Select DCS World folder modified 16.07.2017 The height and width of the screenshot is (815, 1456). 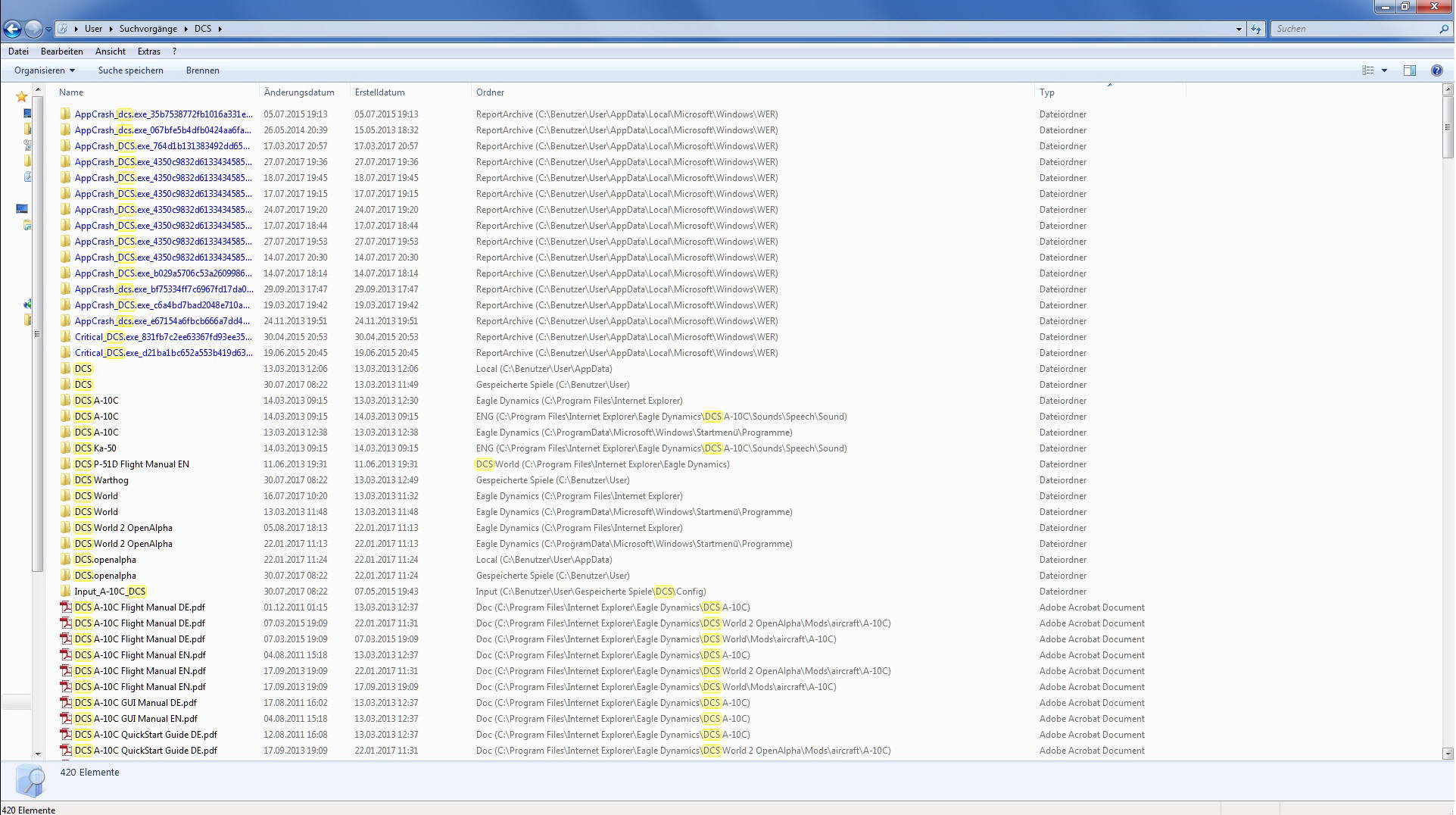click(96, 496)
